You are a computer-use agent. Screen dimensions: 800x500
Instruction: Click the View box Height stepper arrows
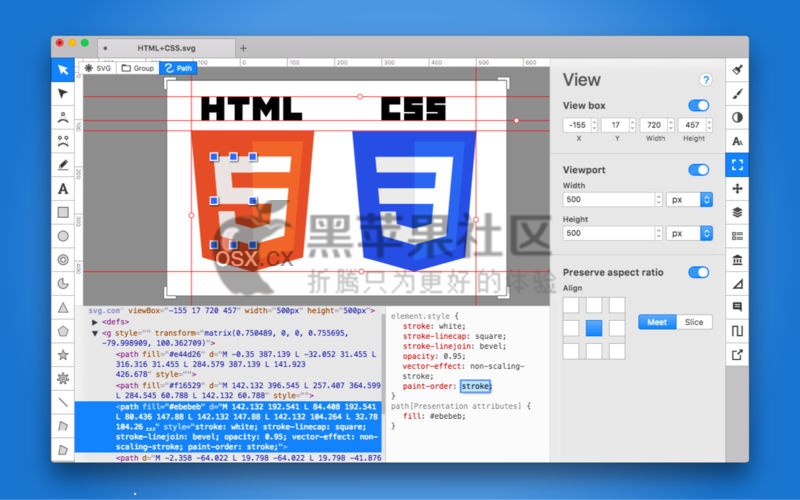click(x=709, y=125)
